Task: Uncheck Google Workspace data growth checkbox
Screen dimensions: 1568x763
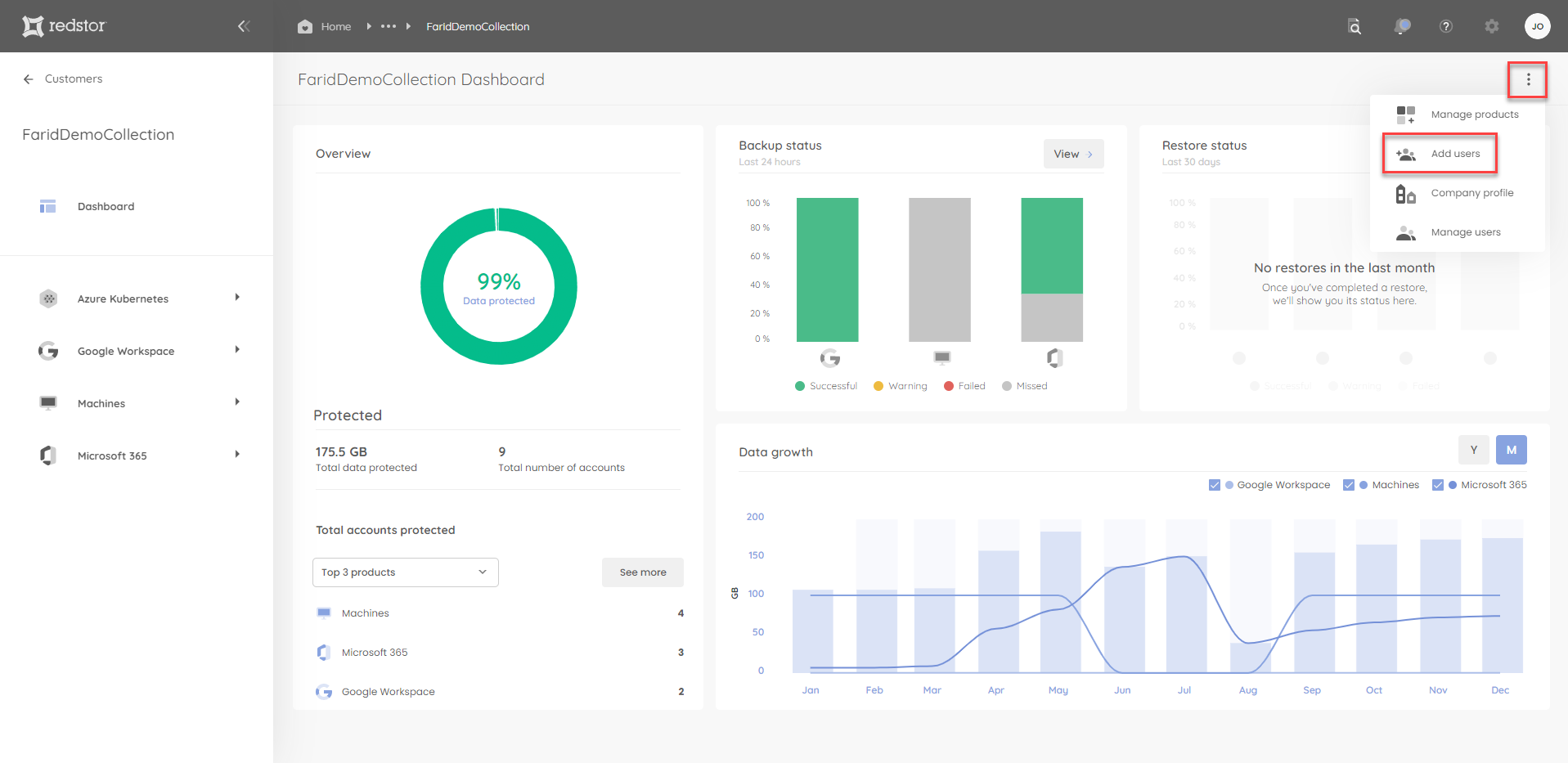Action: click(1215, 485)
